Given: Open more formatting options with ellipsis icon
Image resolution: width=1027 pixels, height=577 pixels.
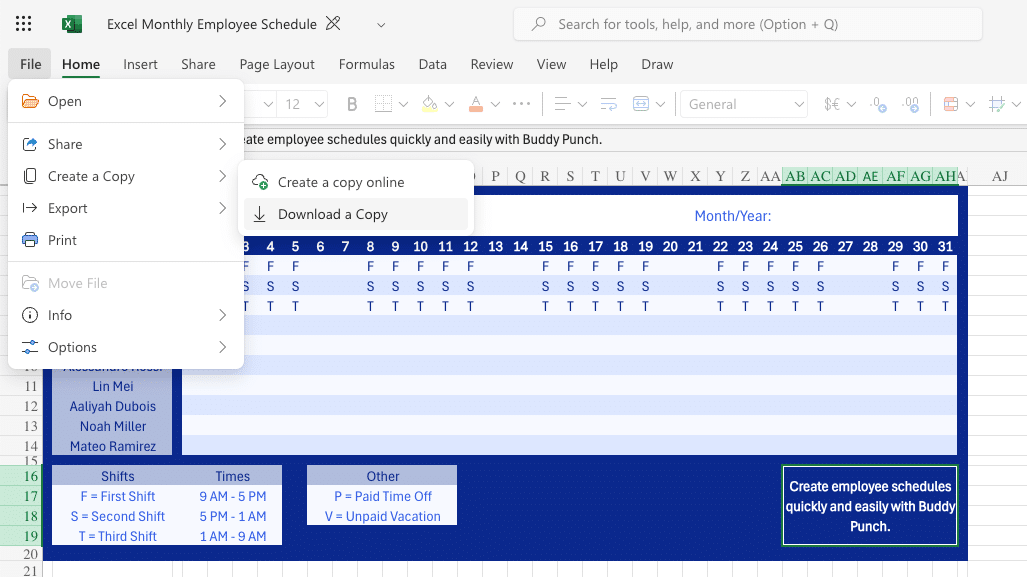Looking at the screenshot, I should [x=521, y=104].
